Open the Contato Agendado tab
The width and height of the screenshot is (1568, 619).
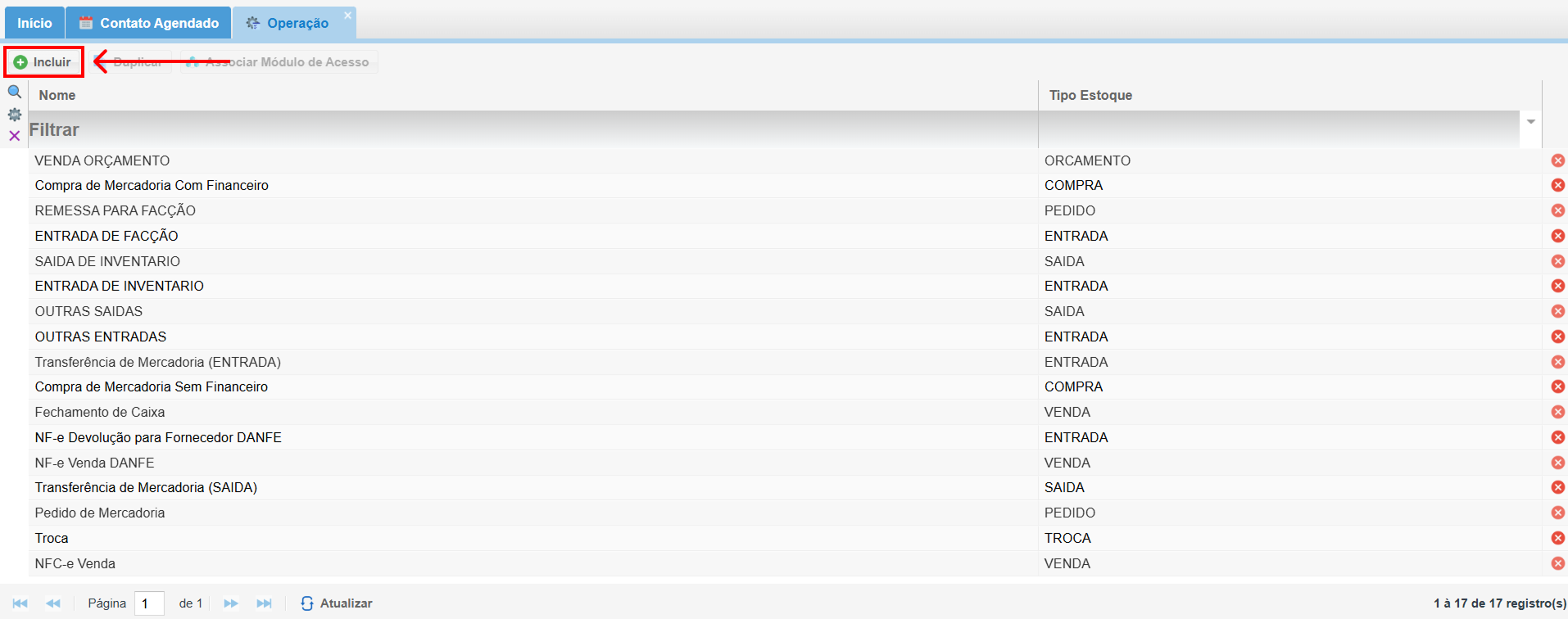coord(149,23)
